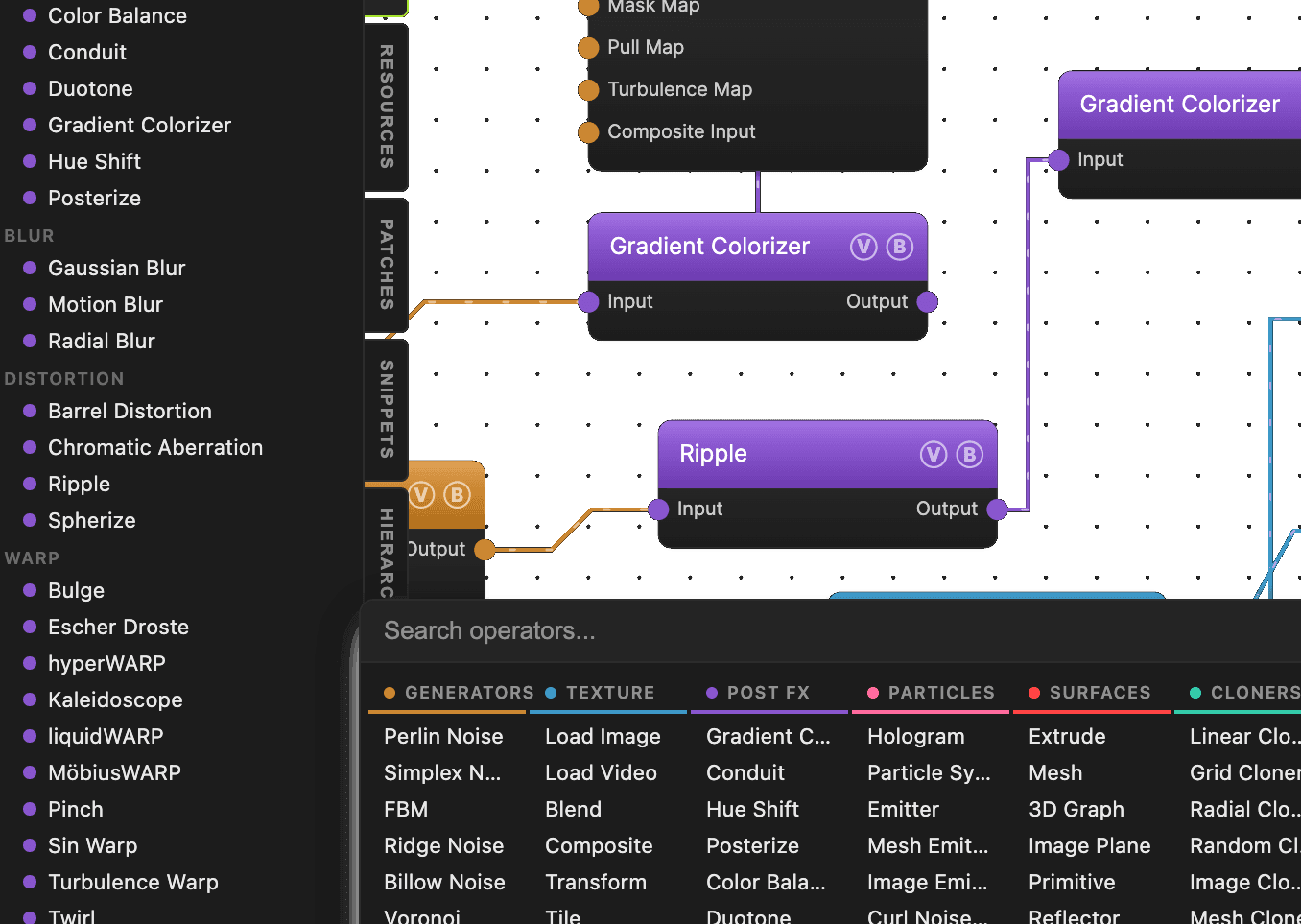
Task: Select Kaleidoscope in the sidebar
Action: pos(115,700)
